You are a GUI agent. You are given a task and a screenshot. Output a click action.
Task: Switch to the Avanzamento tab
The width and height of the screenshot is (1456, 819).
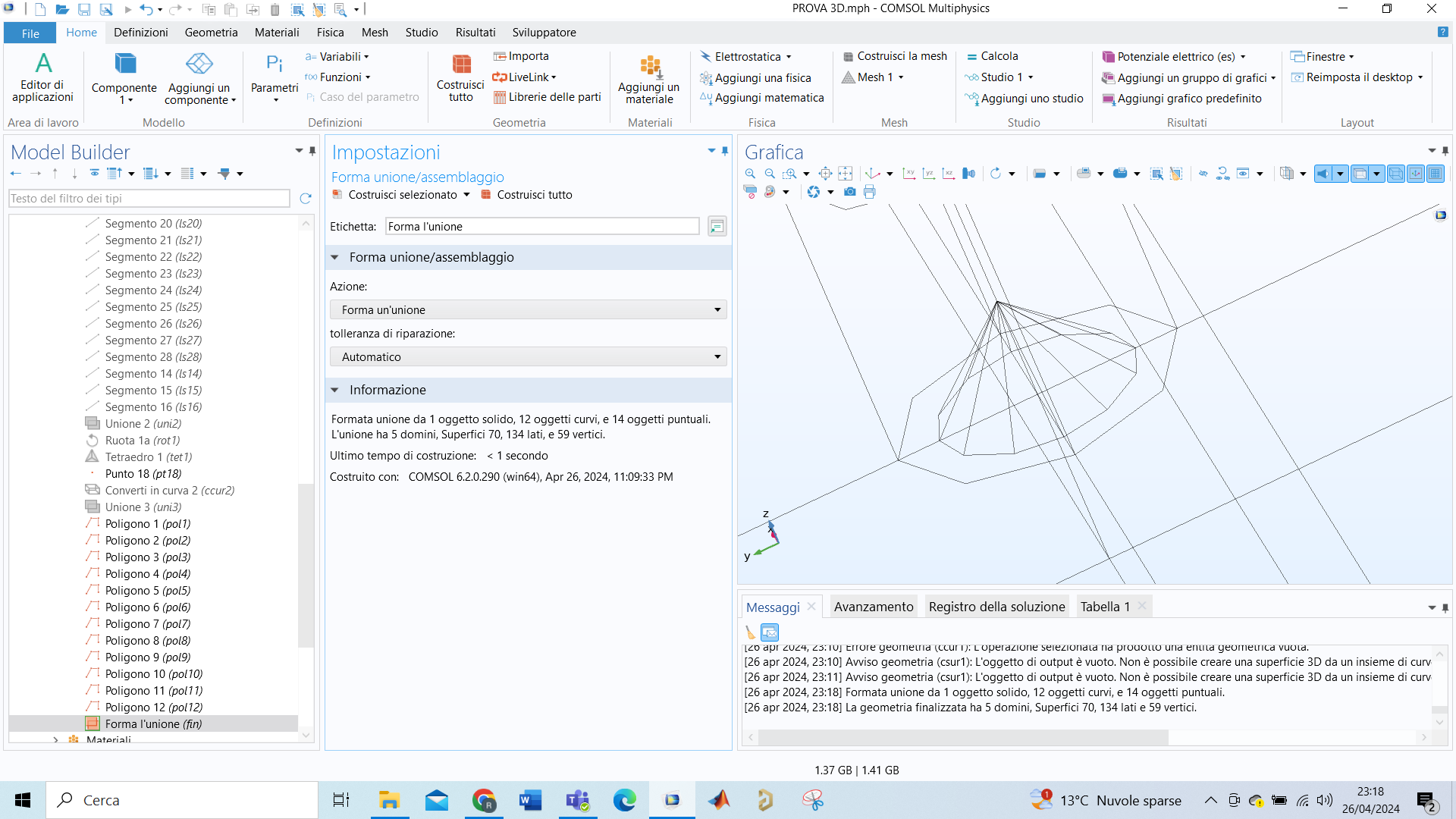(x=874, y=607)
